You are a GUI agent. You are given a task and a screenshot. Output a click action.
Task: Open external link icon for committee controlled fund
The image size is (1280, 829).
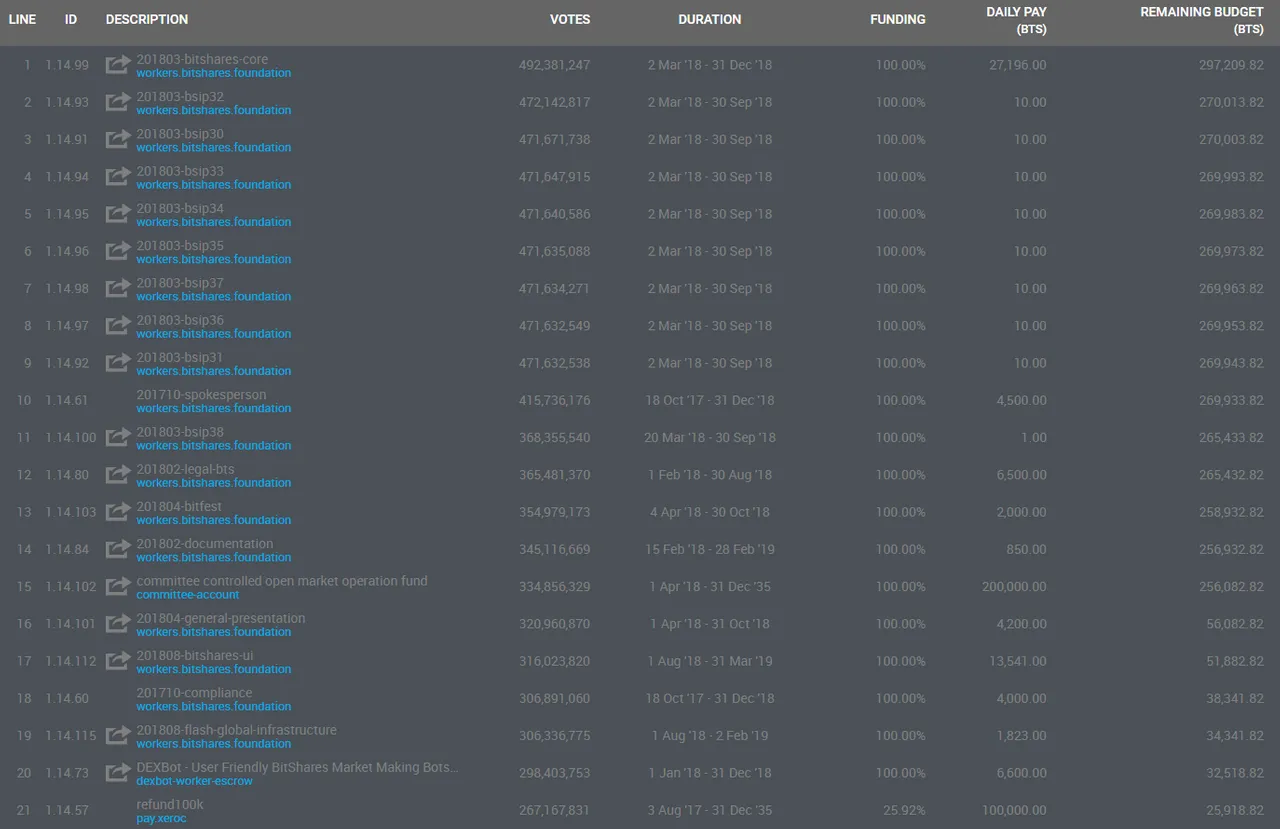(x=118, y=586)
